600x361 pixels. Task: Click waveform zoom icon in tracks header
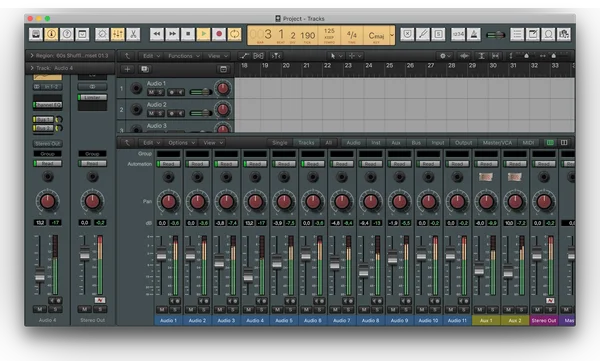pos(464,56)
